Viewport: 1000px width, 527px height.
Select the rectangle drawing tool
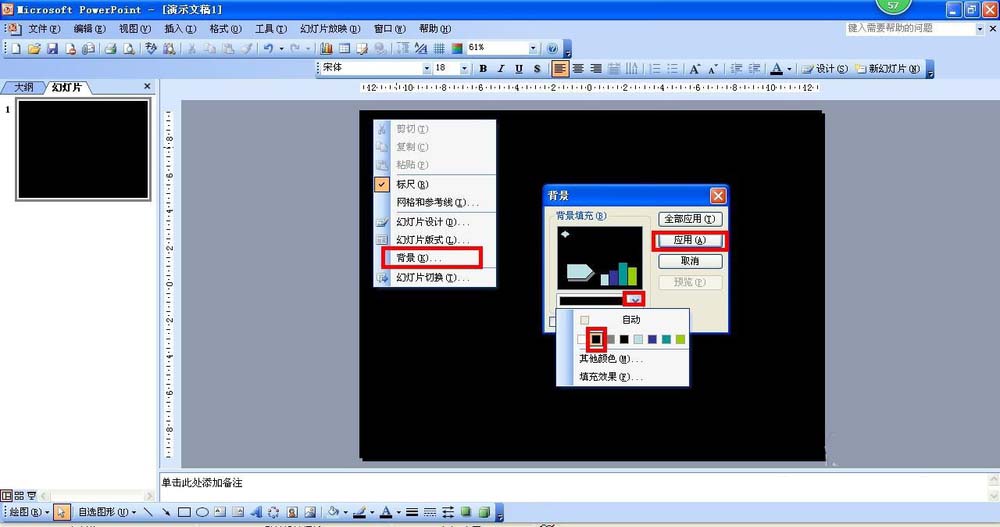184,512
